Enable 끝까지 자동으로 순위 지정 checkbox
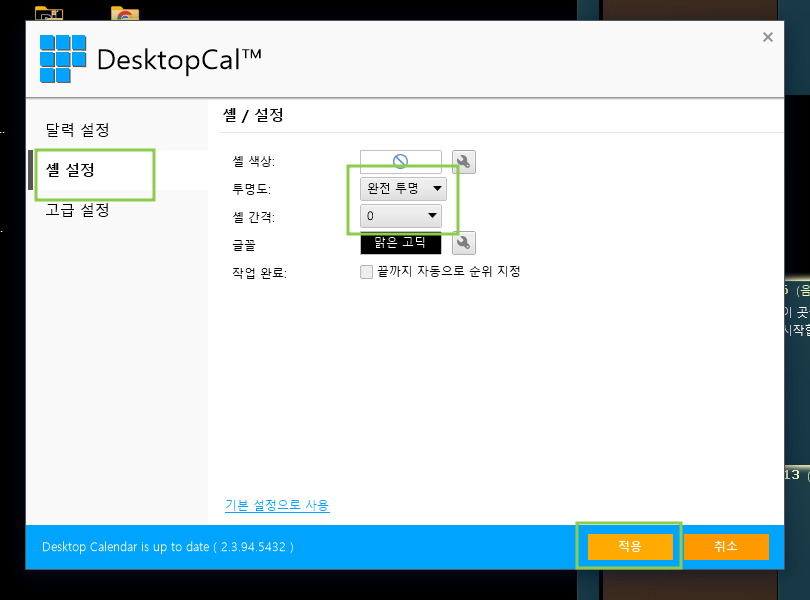 pos(366,272)
